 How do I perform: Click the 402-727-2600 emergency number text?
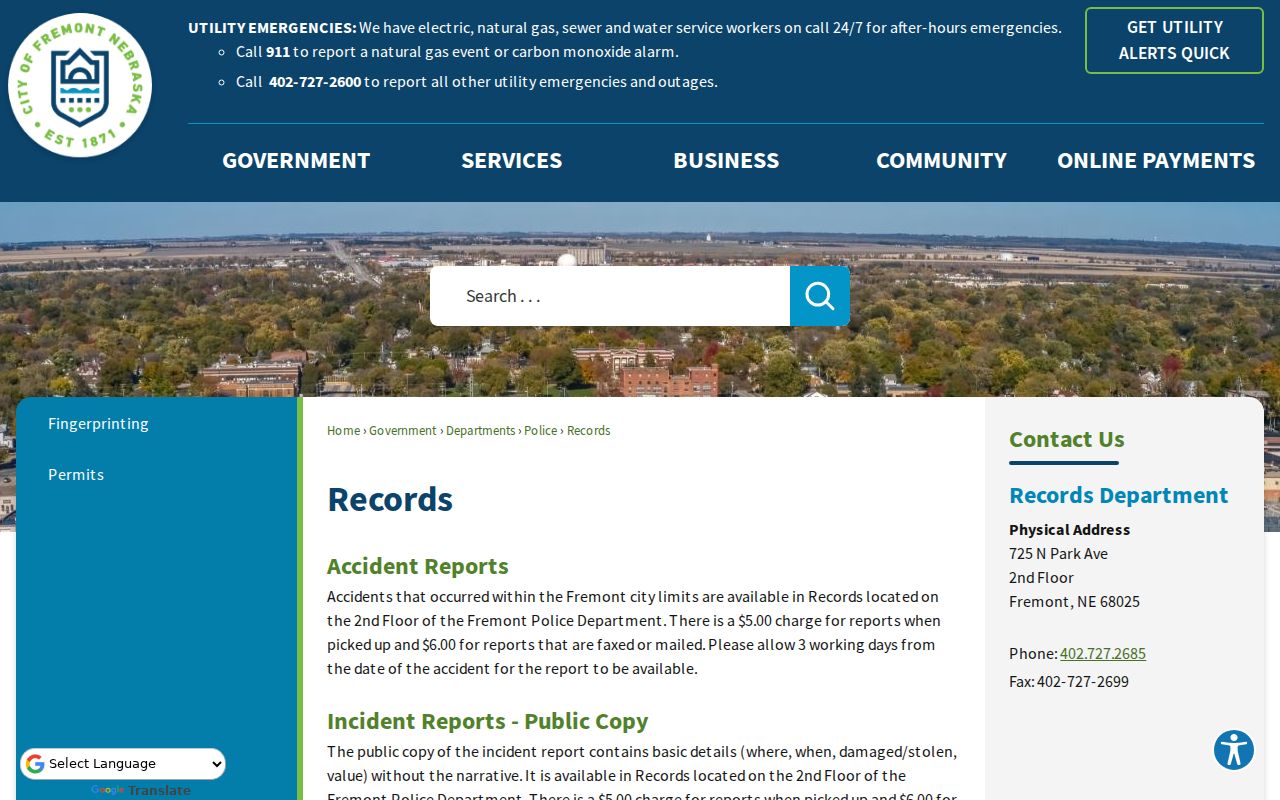315,82
